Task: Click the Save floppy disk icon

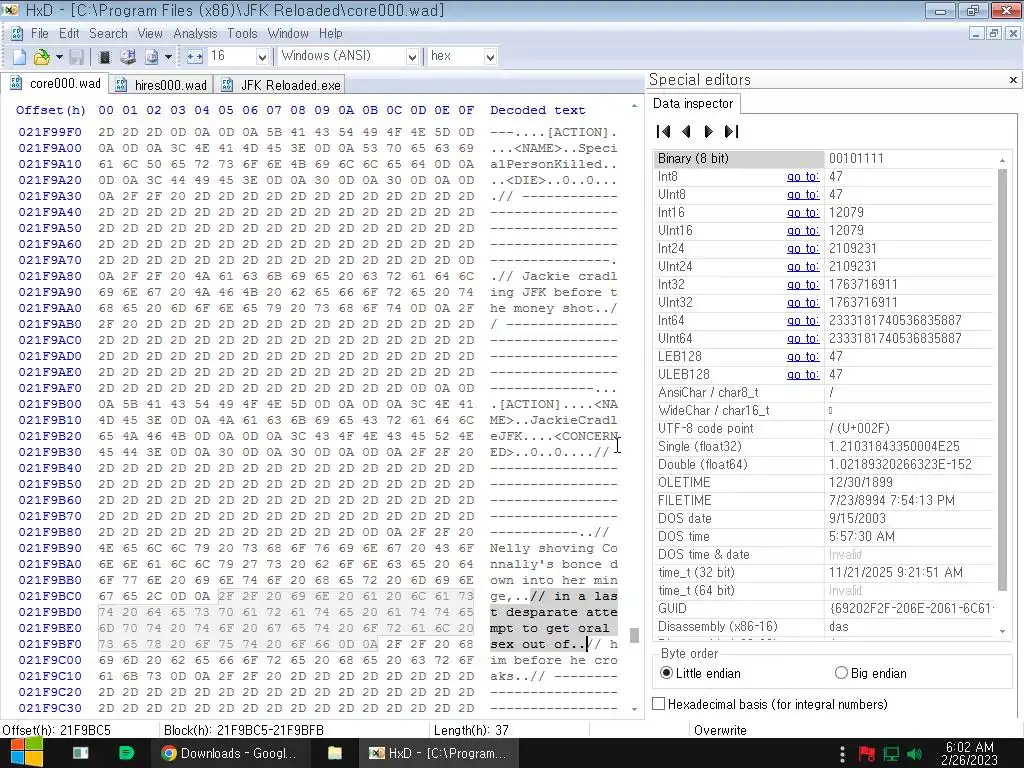Action: tap(76, 57)
